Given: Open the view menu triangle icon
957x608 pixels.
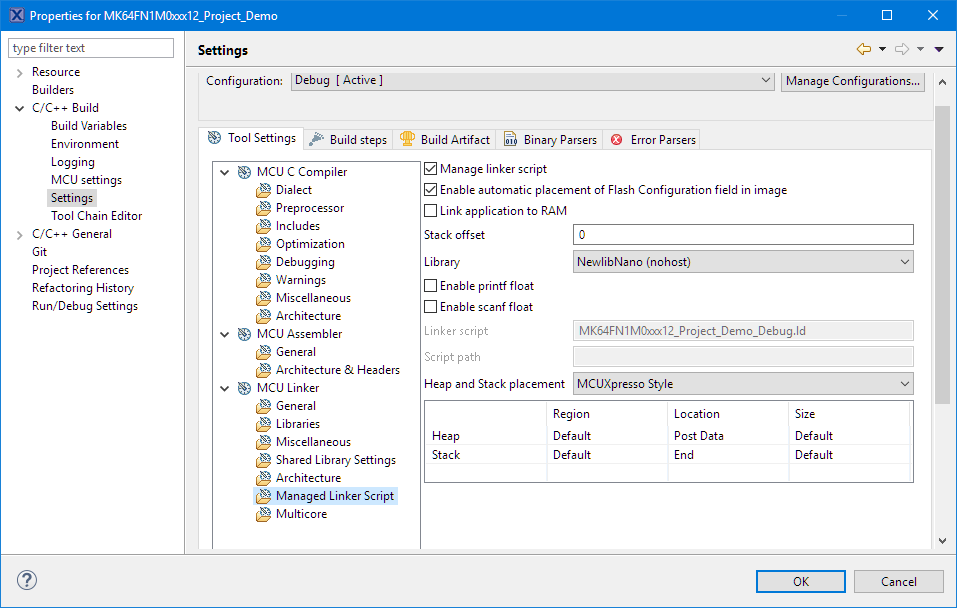Looking at the screenshot, I should pyautogui.click(x=939, y=49).
